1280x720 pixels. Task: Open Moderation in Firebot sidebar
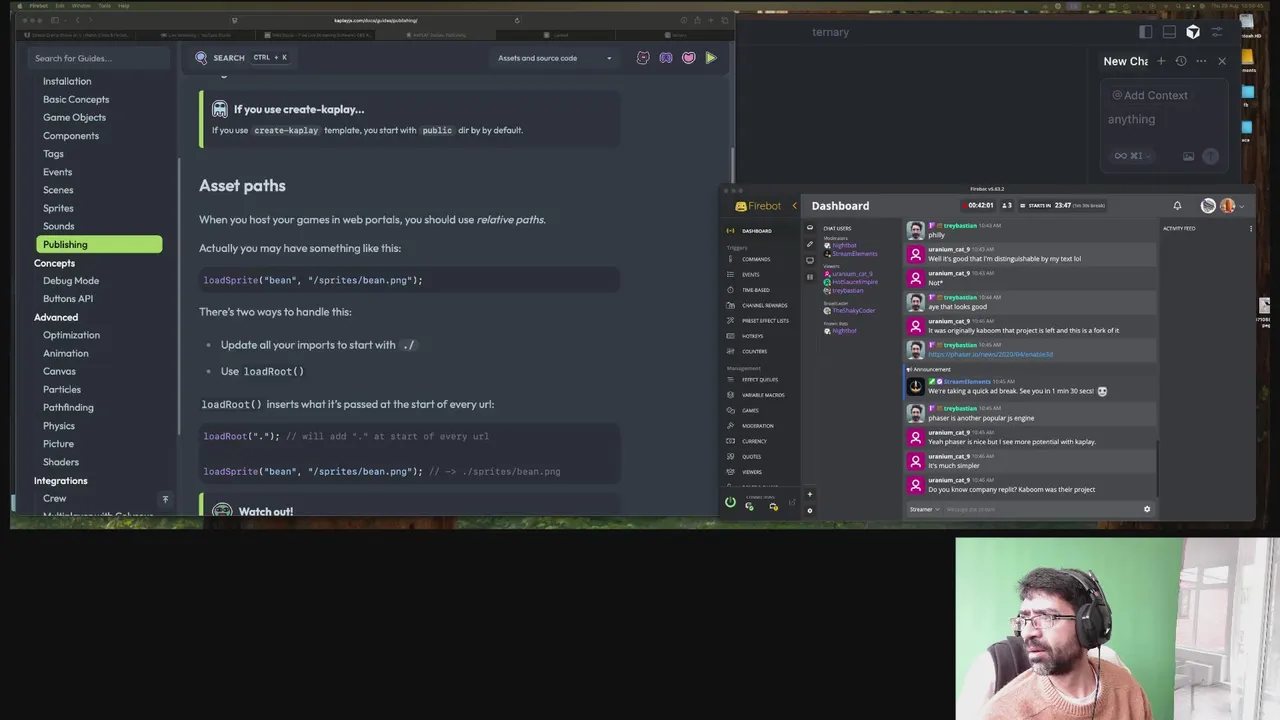[757, 426]
